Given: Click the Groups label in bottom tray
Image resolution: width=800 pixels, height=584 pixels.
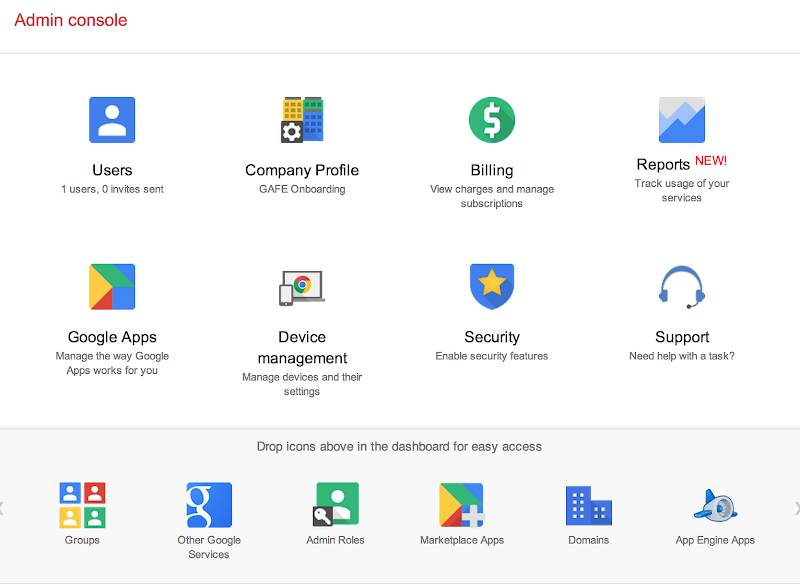Looking at the screenshot, I should pyautogui.click(x=82, y=540).
